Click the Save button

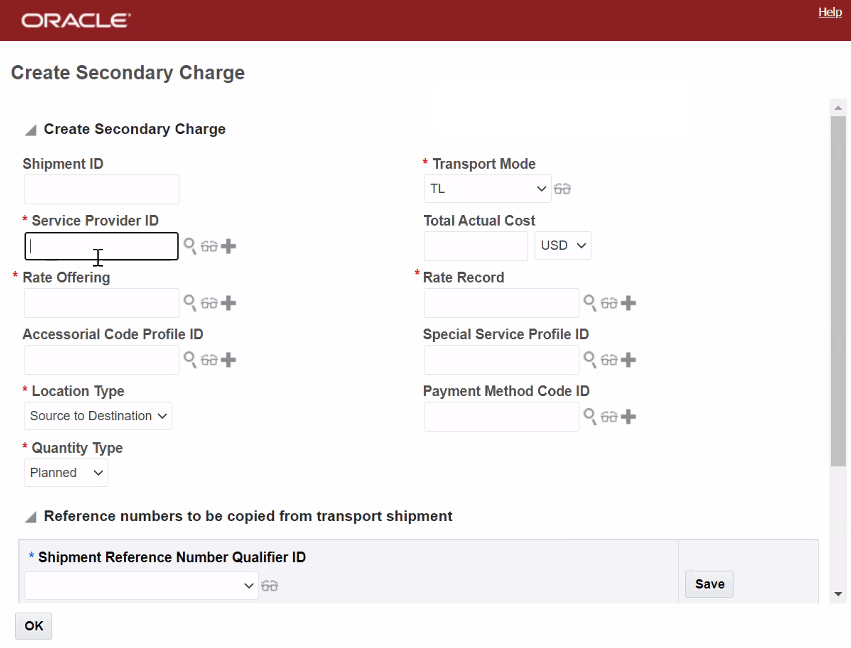[709, 584]
